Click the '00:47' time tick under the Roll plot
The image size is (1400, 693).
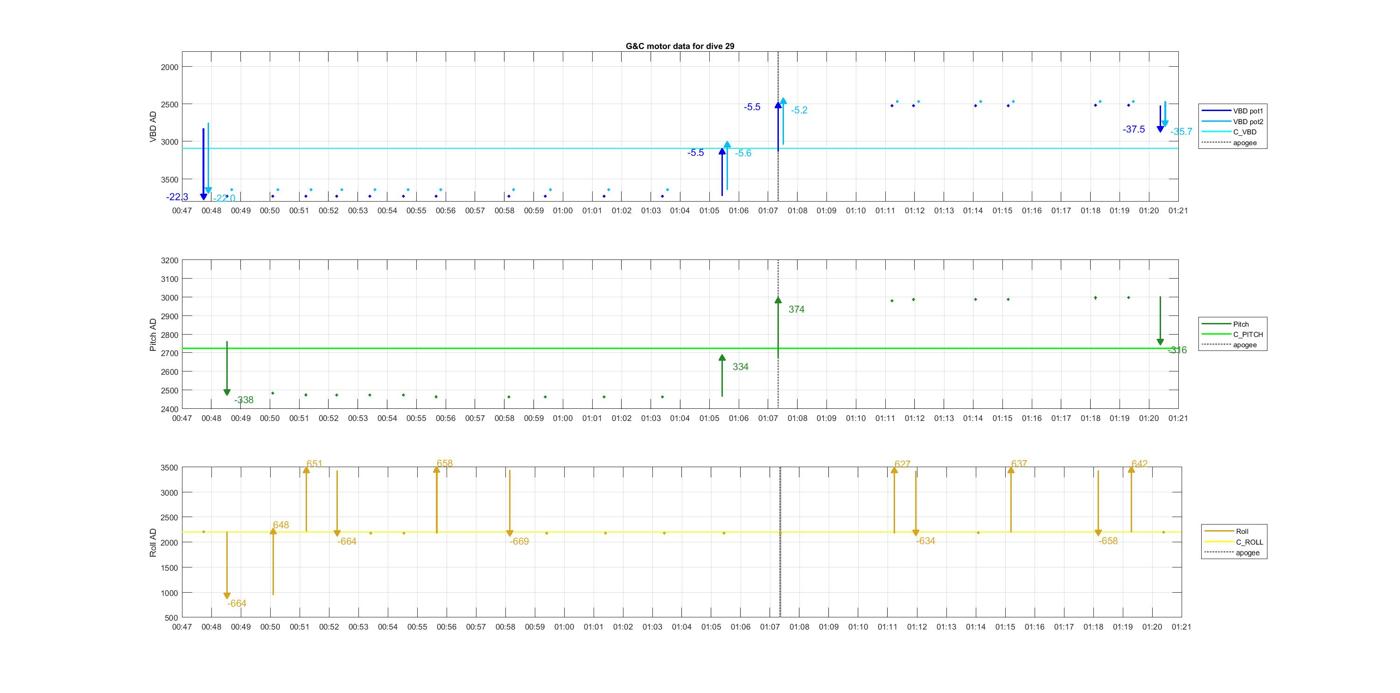pos(182,628)
